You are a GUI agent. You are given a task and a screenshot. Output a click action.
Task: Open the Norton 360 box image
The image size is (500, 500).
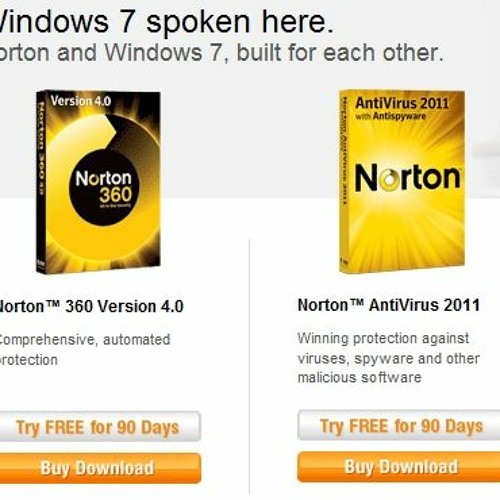pyautogui.click(x=98, y=182)
